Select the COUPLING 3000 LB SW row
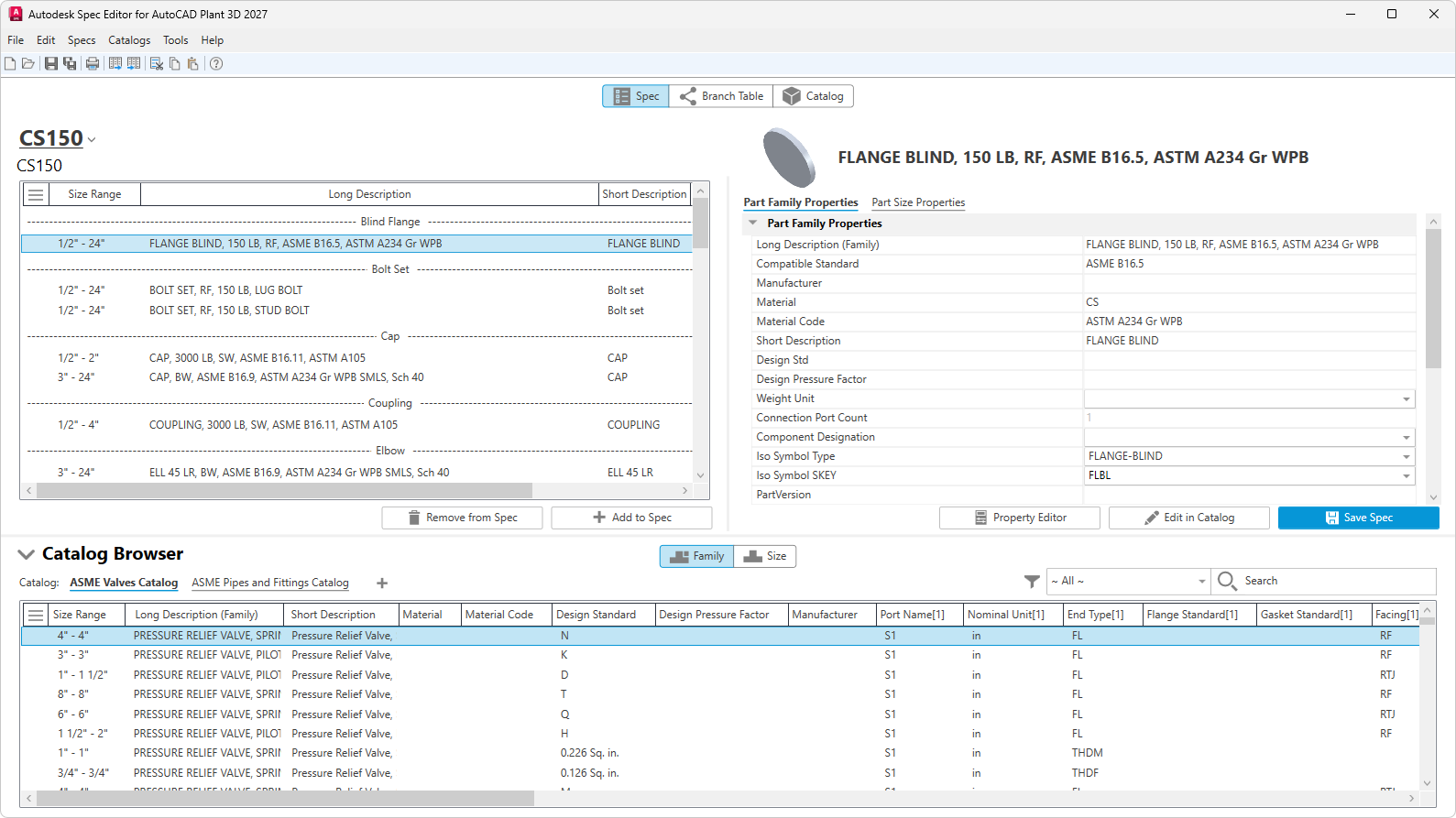The image size is (1456, 818). [x=357, y=425]
